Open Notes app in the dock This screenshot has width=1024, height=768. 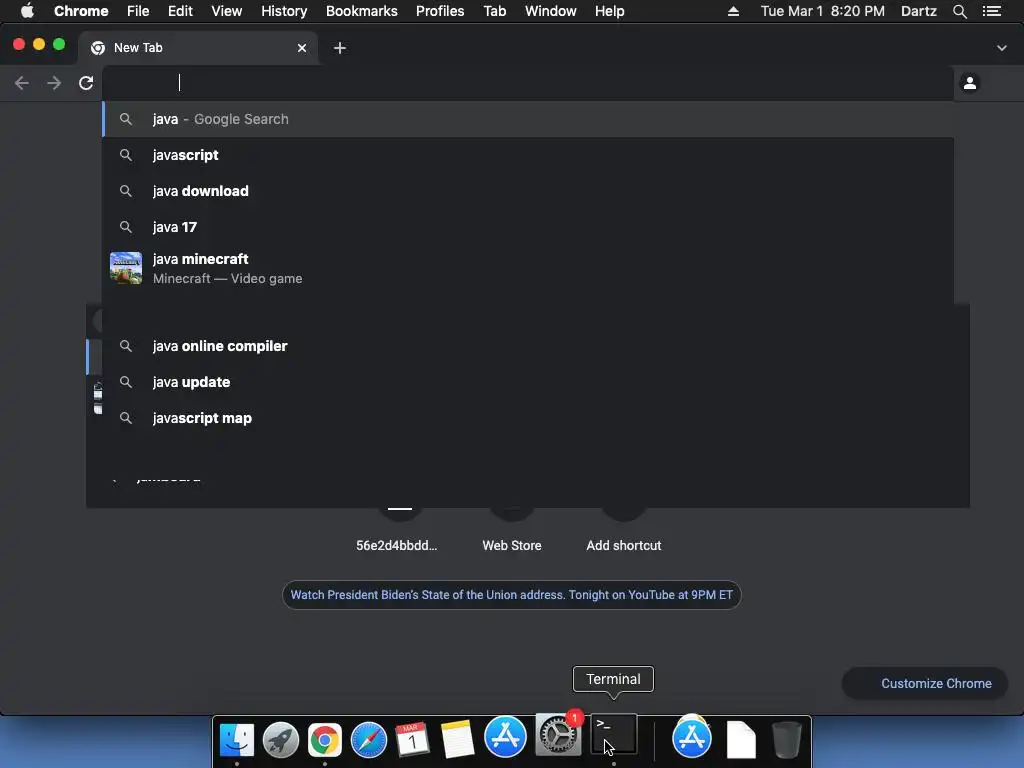[457, 740]
